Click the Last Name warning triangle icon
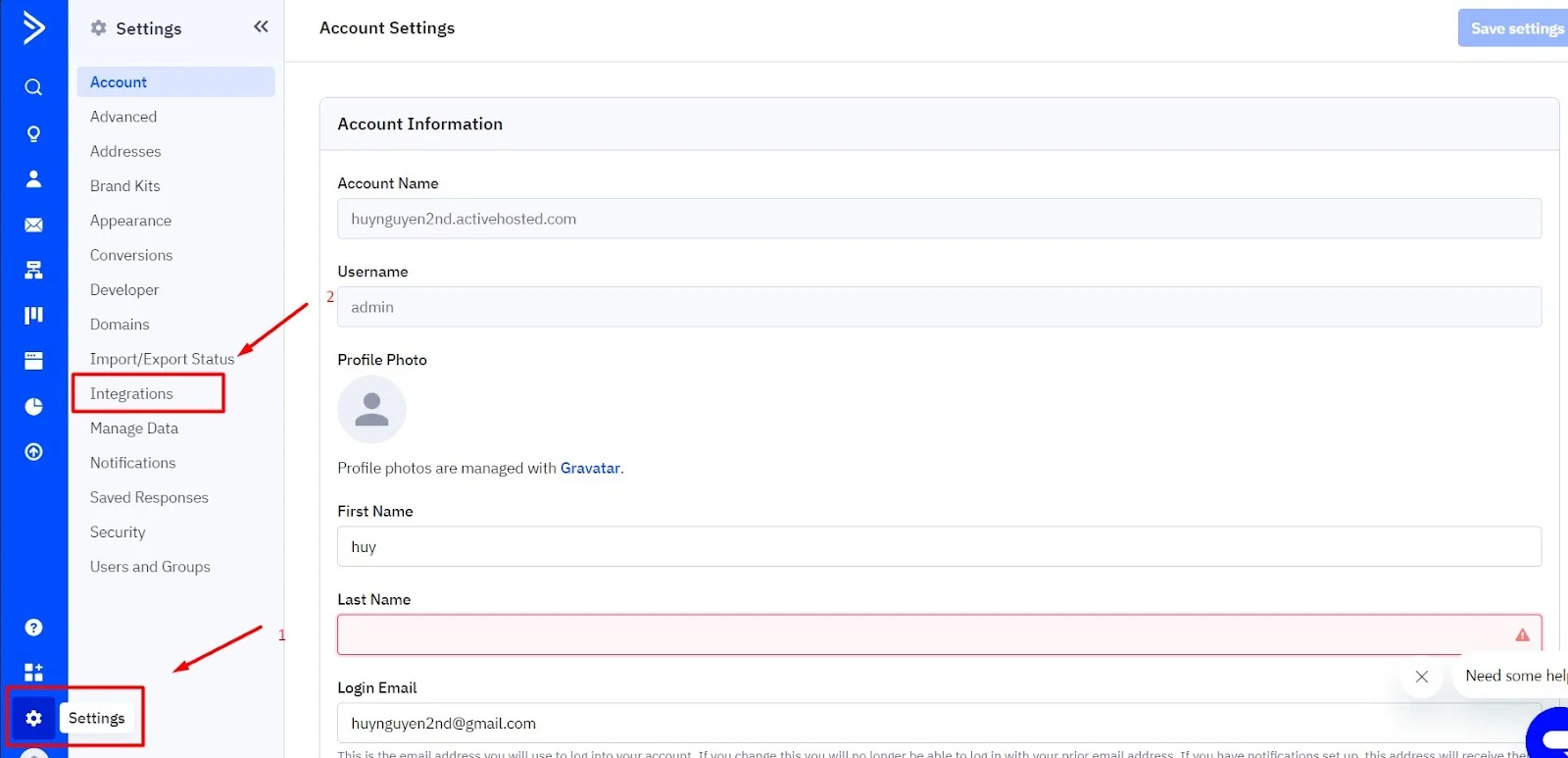The image size is (1568, 758). (1522, 635)
